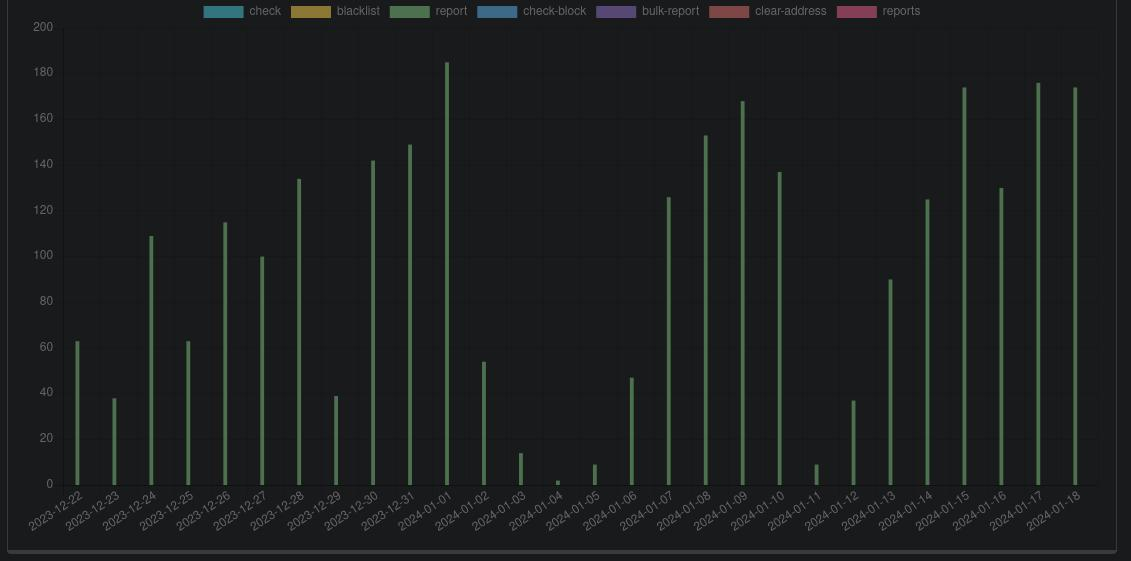Select the 2024-01-15 bar
1131x561 pixels.
[x=964, y=286]
